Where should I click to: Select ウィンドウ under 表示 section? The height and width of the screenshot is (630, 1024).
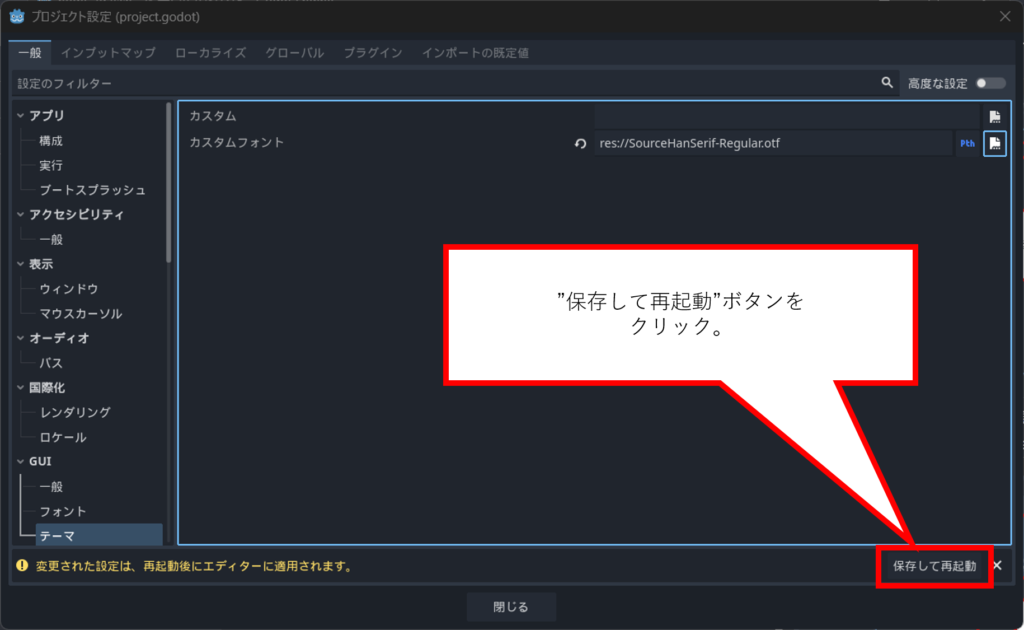[x=69, y=289]
